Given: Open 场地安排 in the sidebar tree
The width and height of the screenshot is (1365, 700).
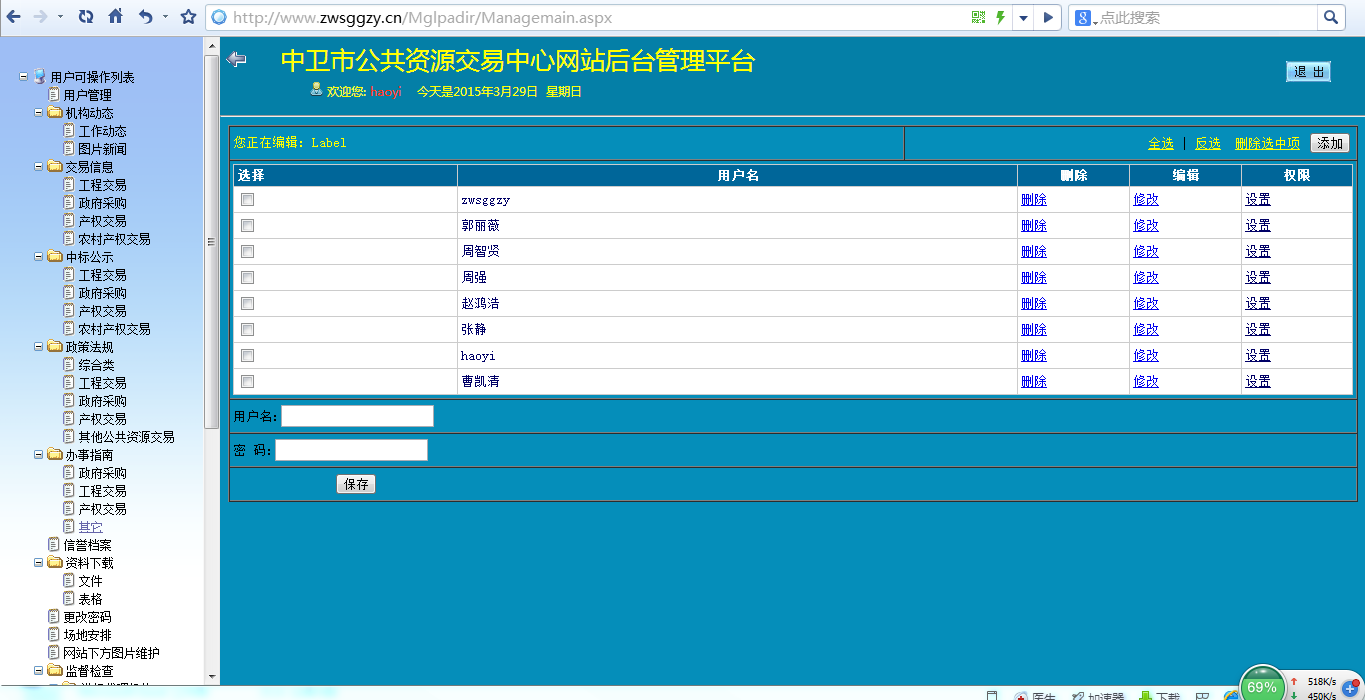Looking at the screenshot, I should click(x=88, y=635).
